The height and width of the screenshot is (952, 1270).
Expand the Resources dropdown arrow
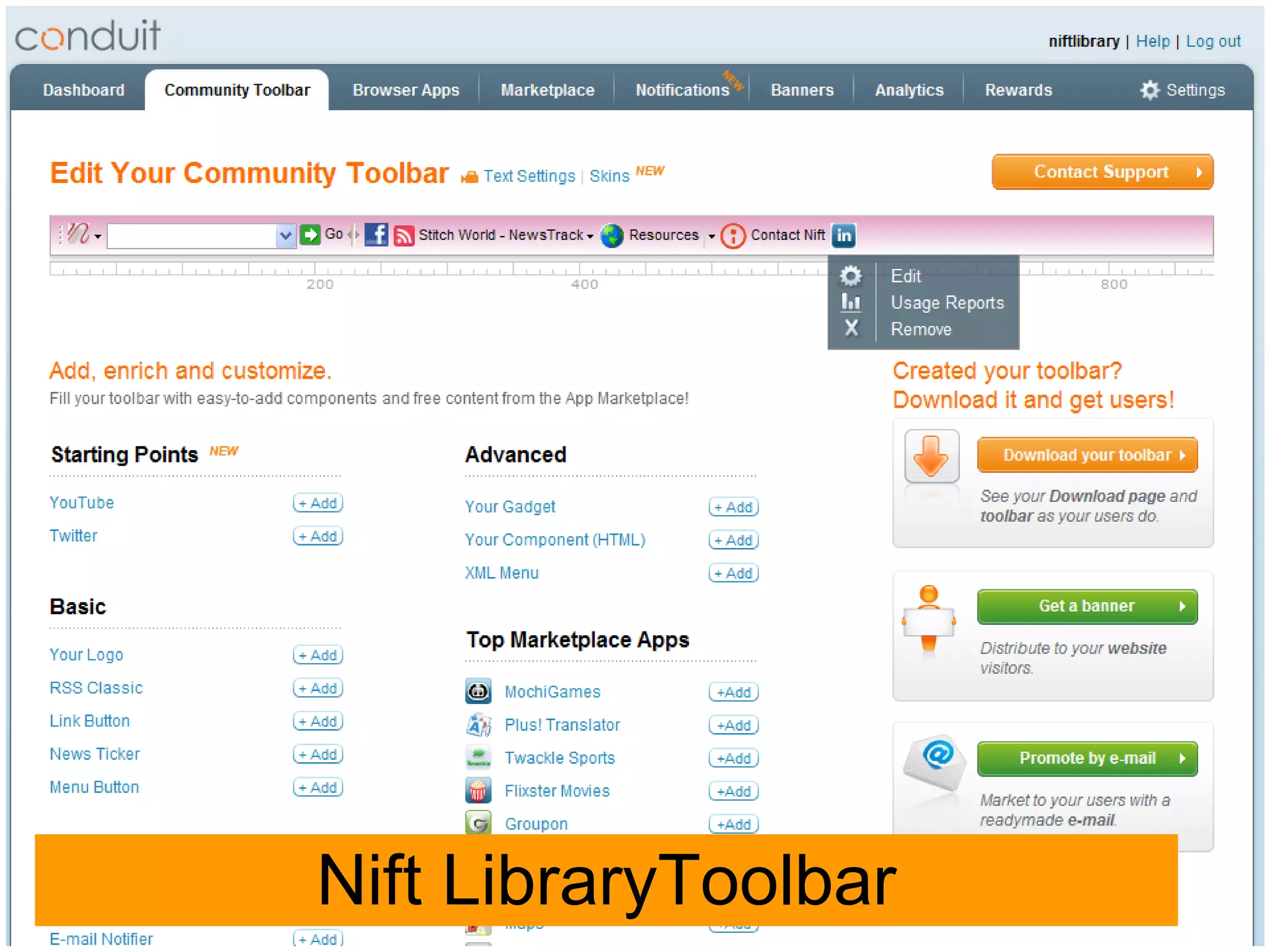(x=711, y=237)
